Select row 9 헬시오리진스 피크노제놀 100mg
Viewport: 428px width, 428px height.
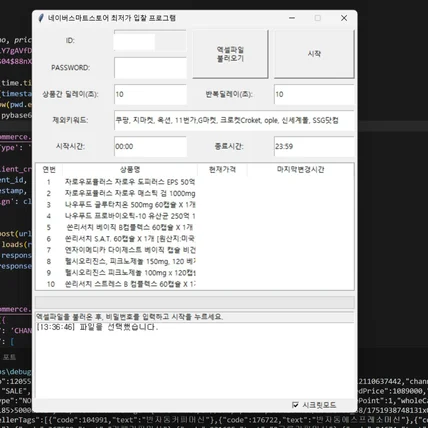coord(195,273)
